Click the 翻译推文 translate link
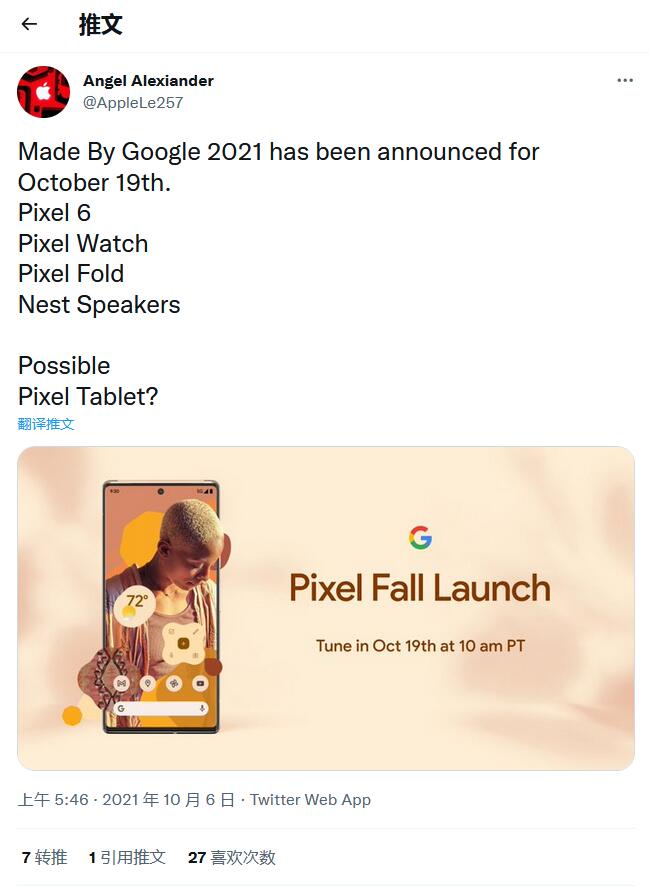The height and width of the screenshot is (886, 649). pos(46,424)
